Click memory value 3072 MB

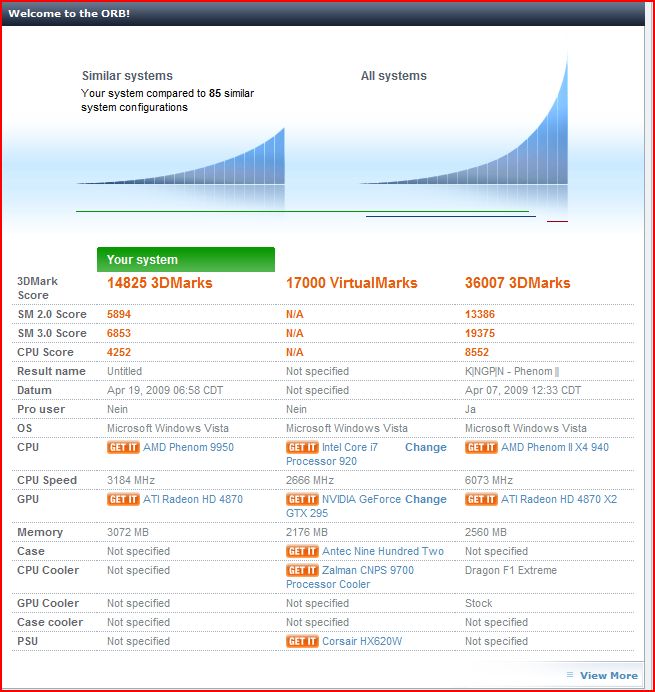pos(128,532)
